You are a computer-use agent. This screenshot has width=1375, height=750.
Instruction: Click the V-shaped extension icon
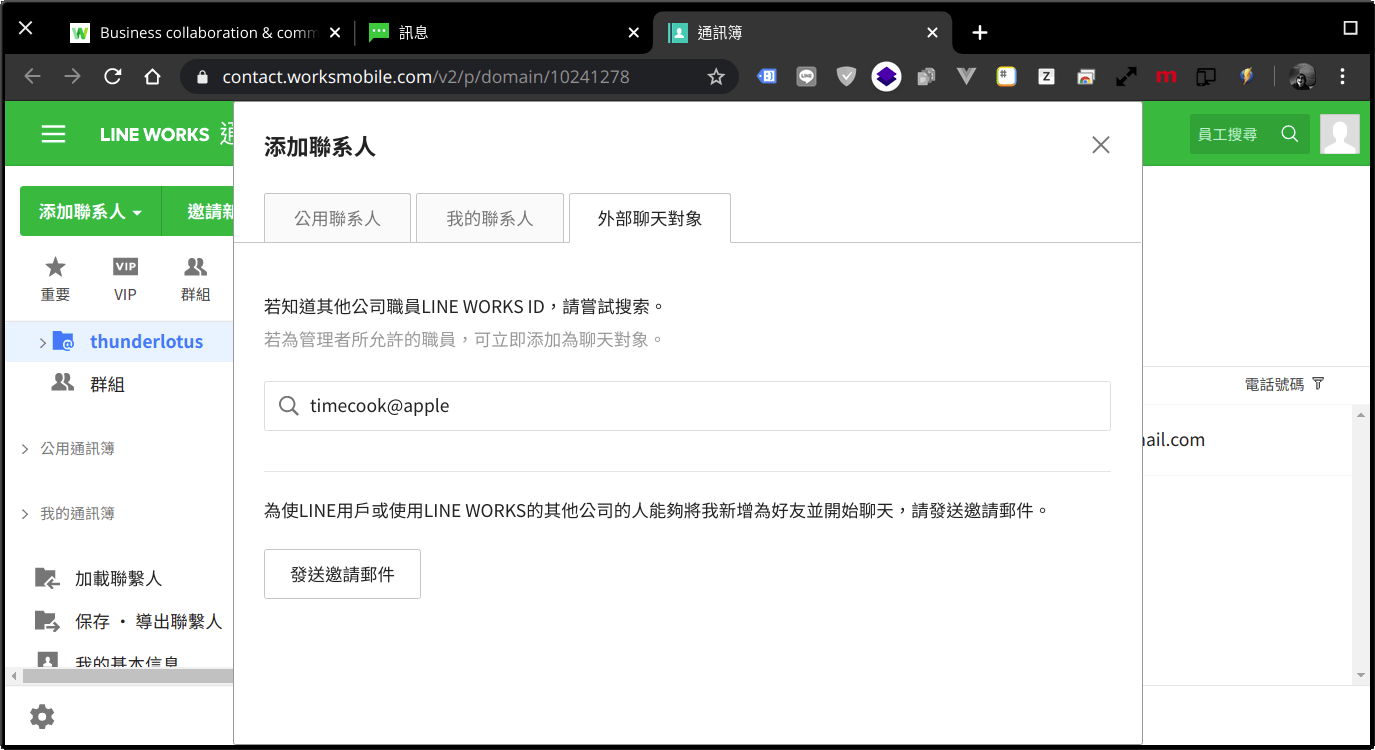point(966,76)
